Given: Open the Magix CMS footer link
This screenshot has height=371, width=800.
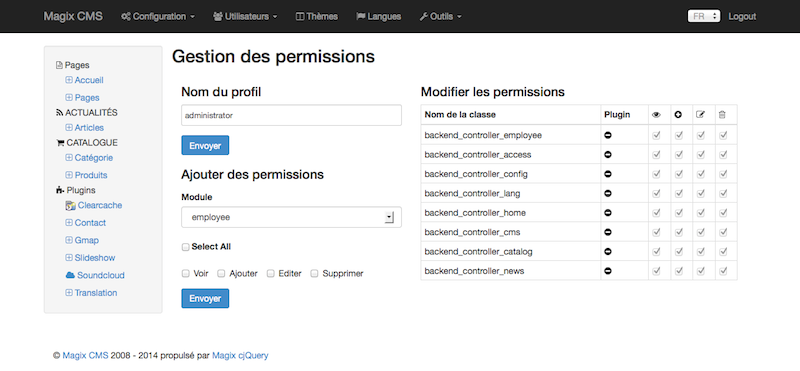Looking at the screenshot, I should click(85, 356).
